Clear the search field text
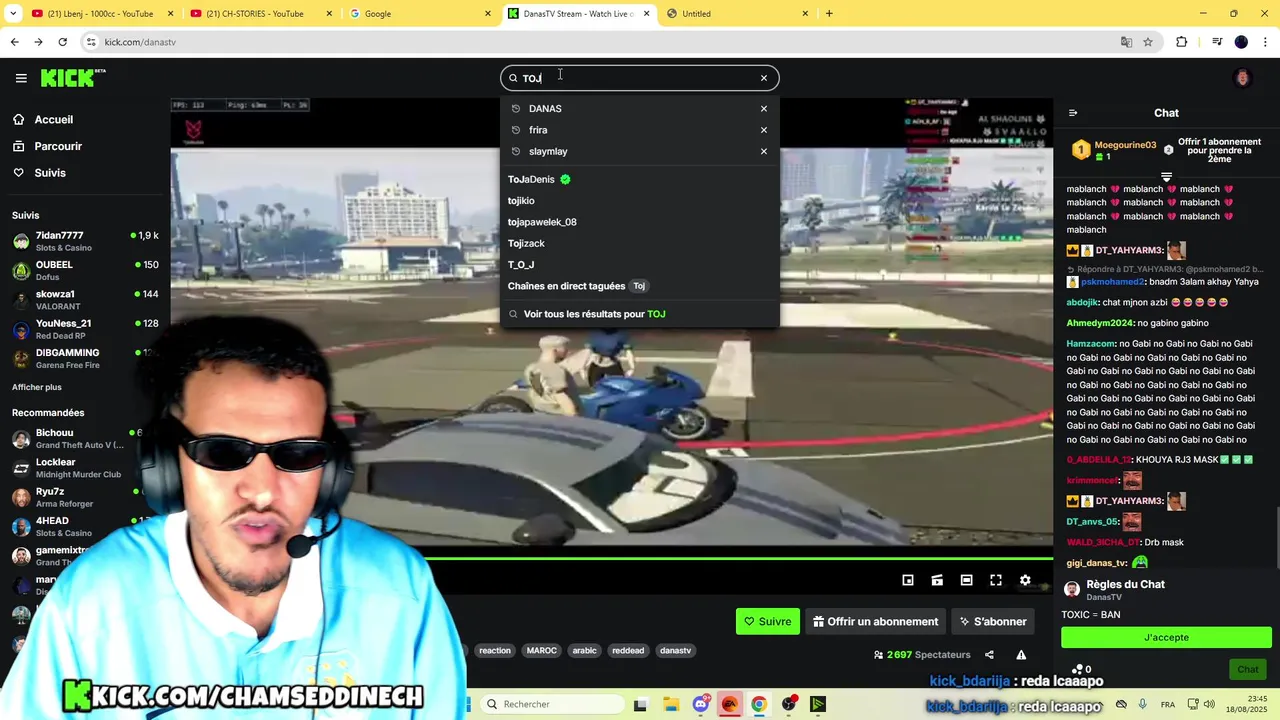This screenshot has width=1280, height=720. pyautogui.click(x=764, y=78)
